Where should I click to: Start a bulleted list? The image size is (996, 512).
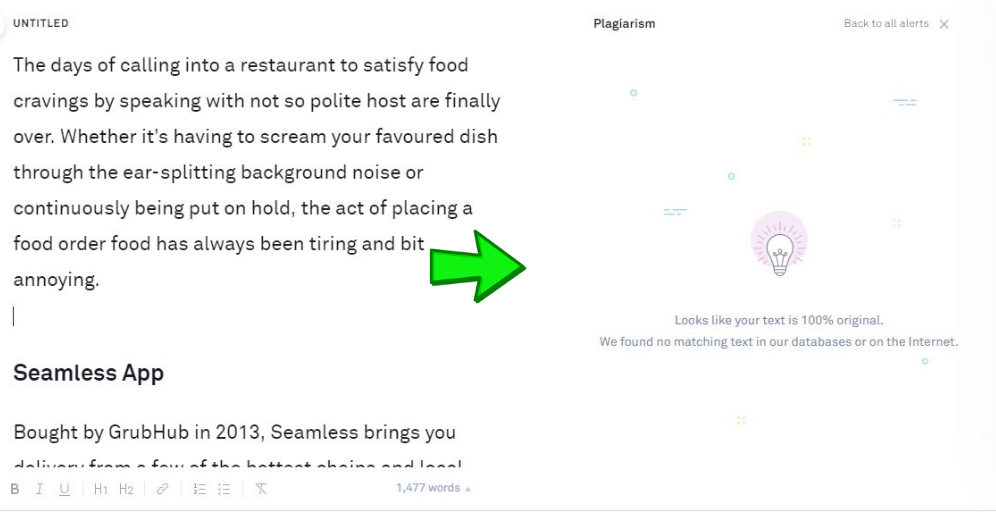click(x=224, y=489)
